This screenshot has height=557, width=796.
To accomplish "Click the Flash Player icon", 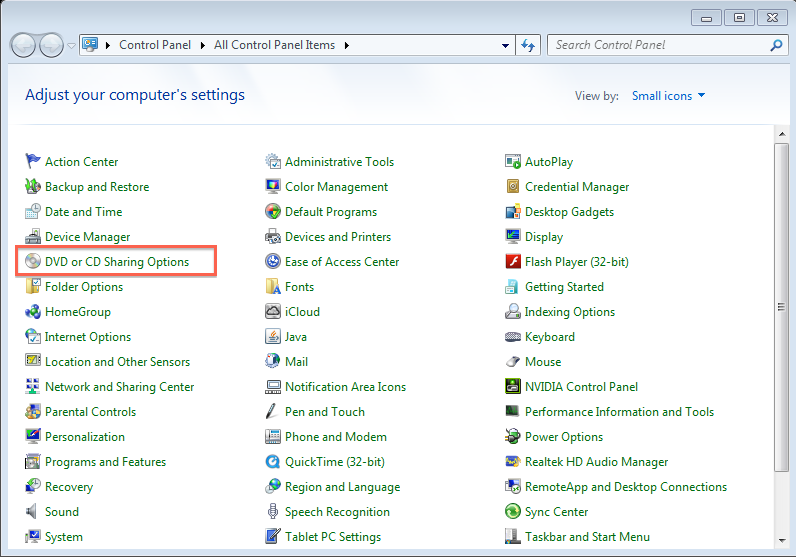I will (x=513, y=261).
